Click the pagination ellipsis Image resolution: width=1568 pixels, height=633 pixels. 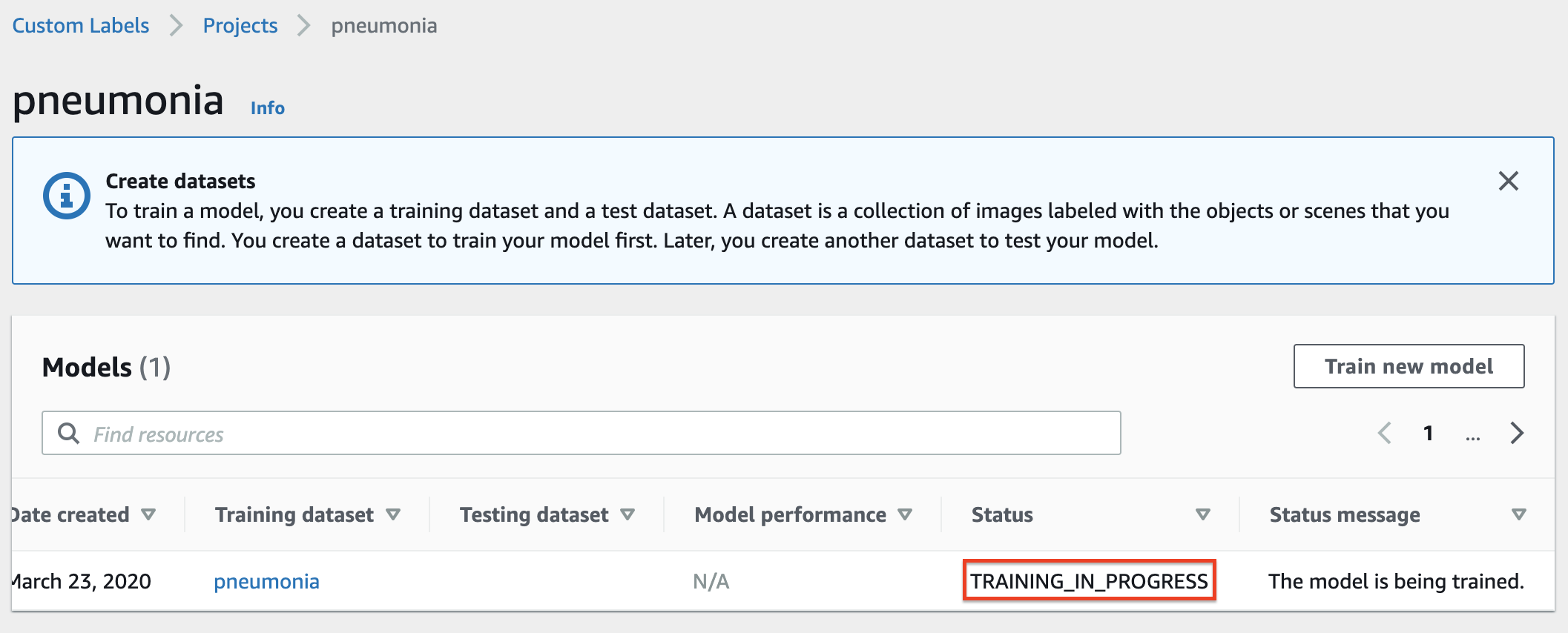tap(1472, 434)
